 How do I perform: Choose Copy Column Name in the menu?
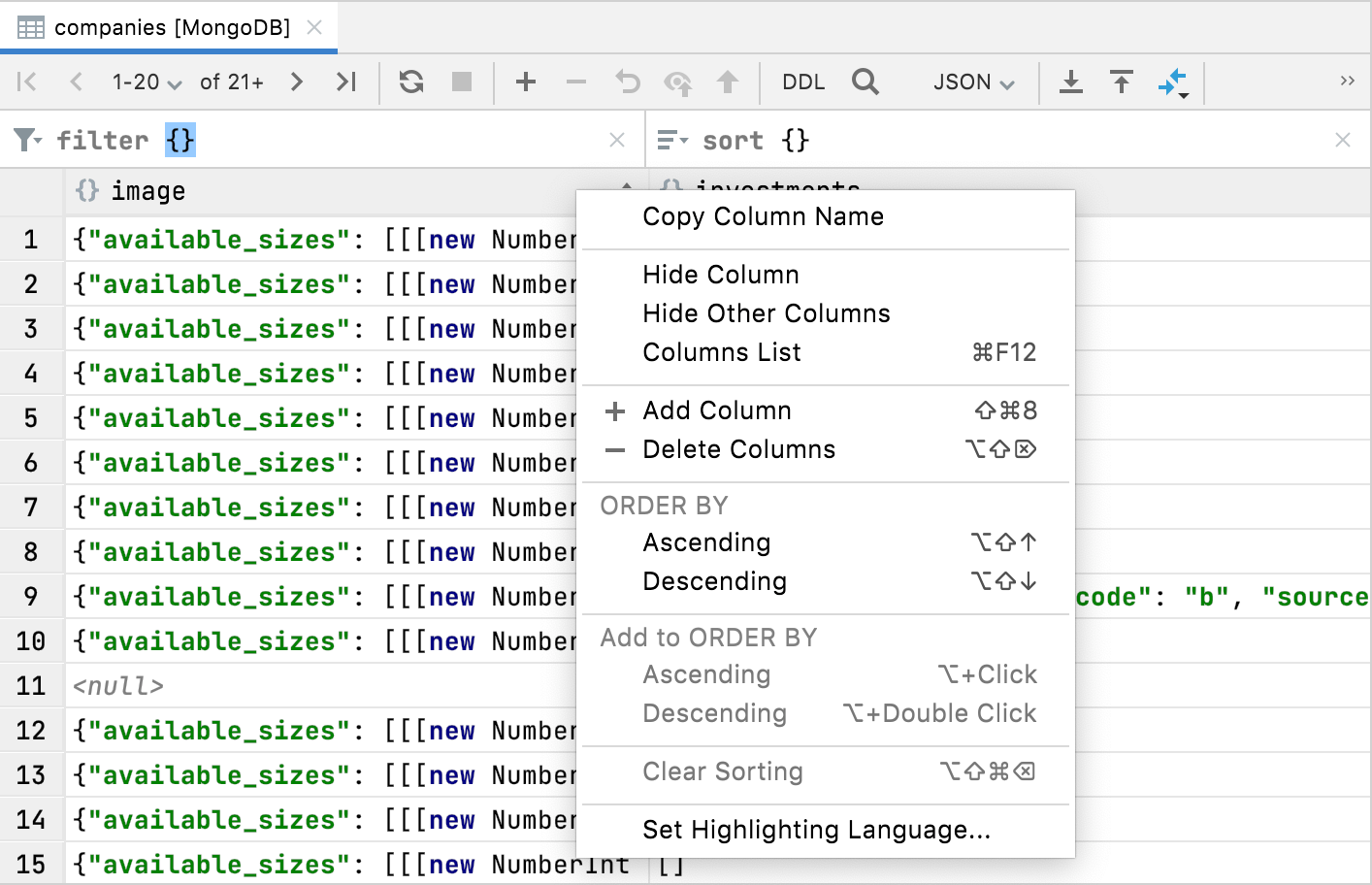pos(763,216)
